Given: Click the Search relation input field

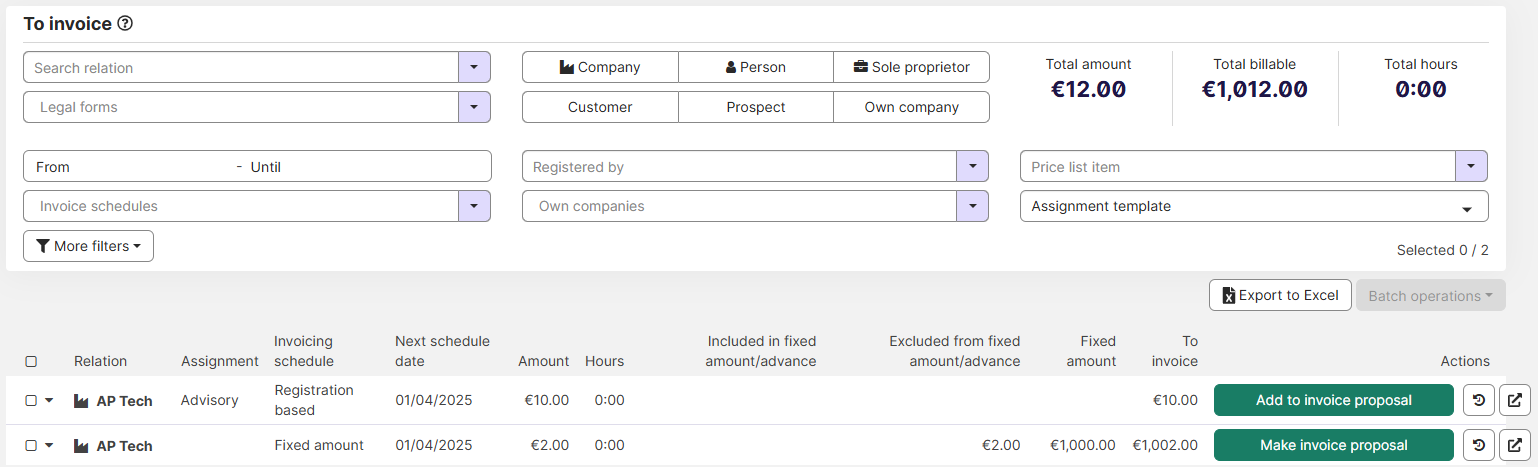Looking at the screenshot, I should click(x=240, y=68).
